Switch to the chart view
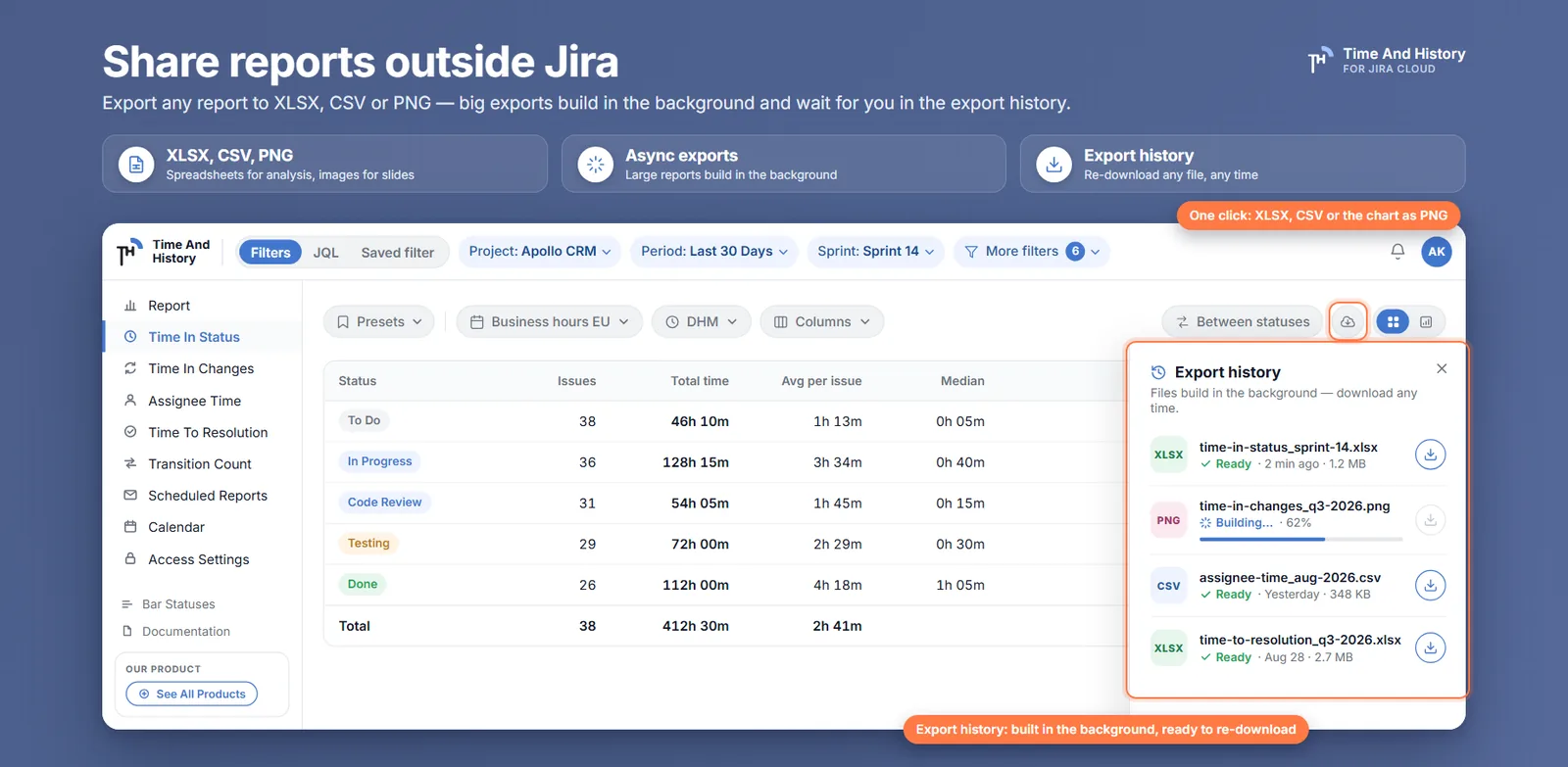The width and height of the screenshot is (1568, 767). coord(1426,321)
